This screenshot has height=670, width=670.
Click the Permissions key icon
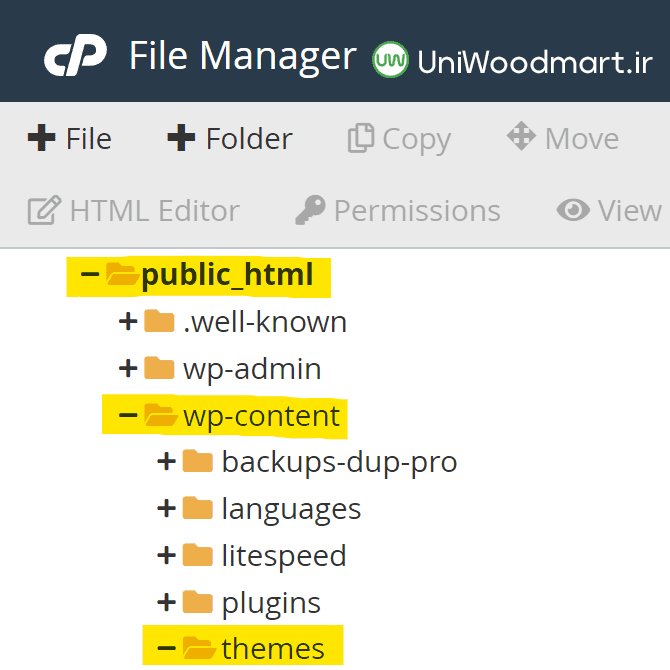(310, 210)
